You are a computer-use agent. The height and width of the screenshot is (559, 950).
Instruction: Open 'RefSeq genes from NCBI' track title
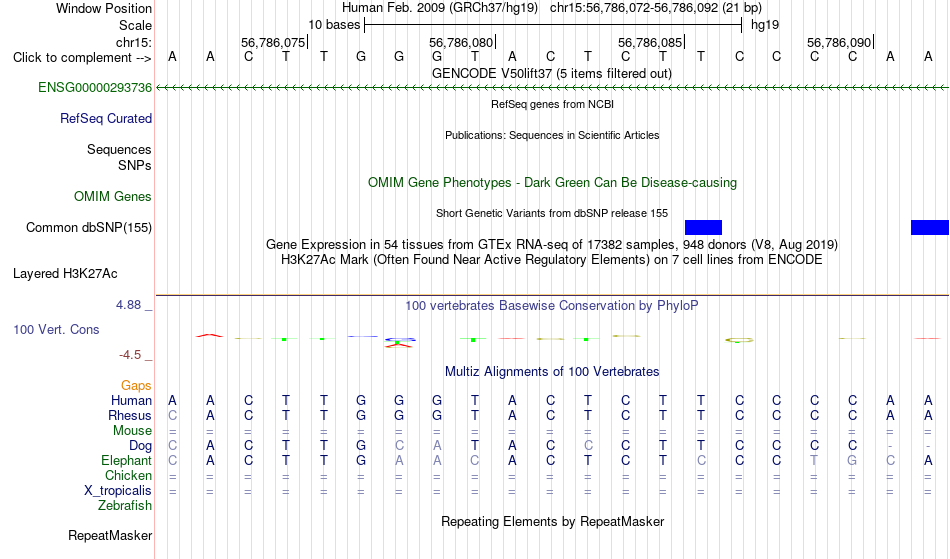[552, 104]
